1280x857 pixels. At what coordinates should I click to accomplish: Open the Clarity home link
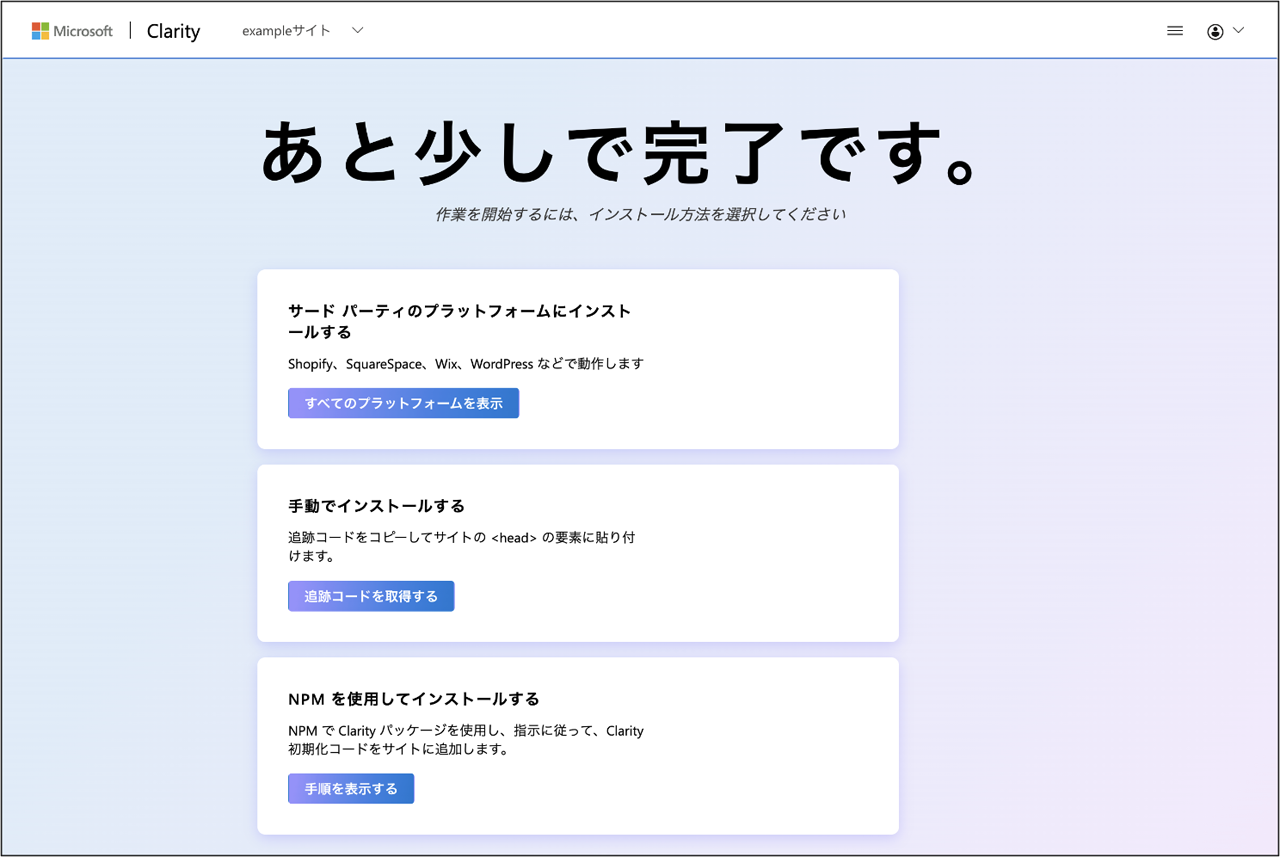[173, 31]
